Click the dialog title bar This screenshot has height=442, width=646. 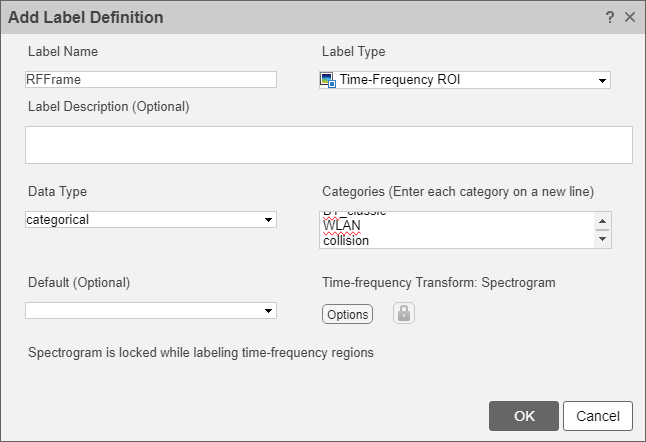point(300,17)
